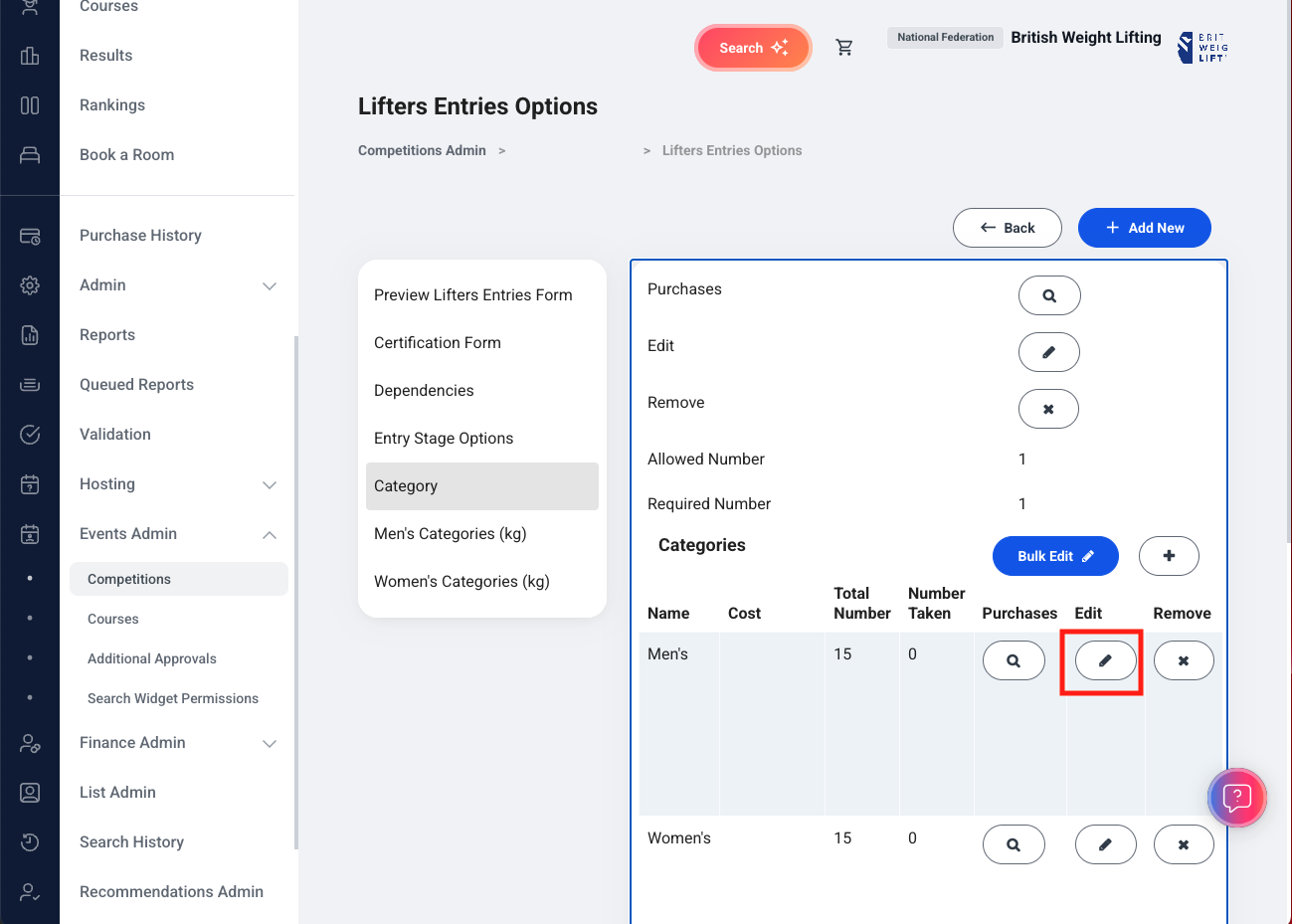1292x924 pixels.
Task: Click the Recommendations Admin person icon
Action: pos(30,892)
